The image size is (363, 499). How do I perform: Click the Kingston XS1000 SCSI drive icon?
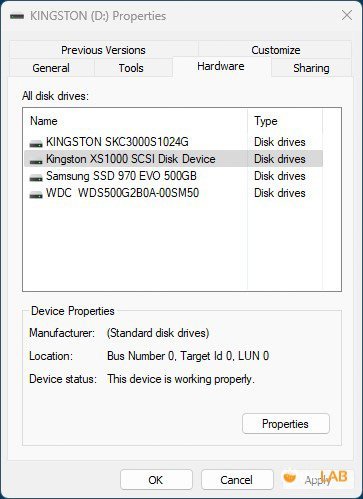click(36, 161)
